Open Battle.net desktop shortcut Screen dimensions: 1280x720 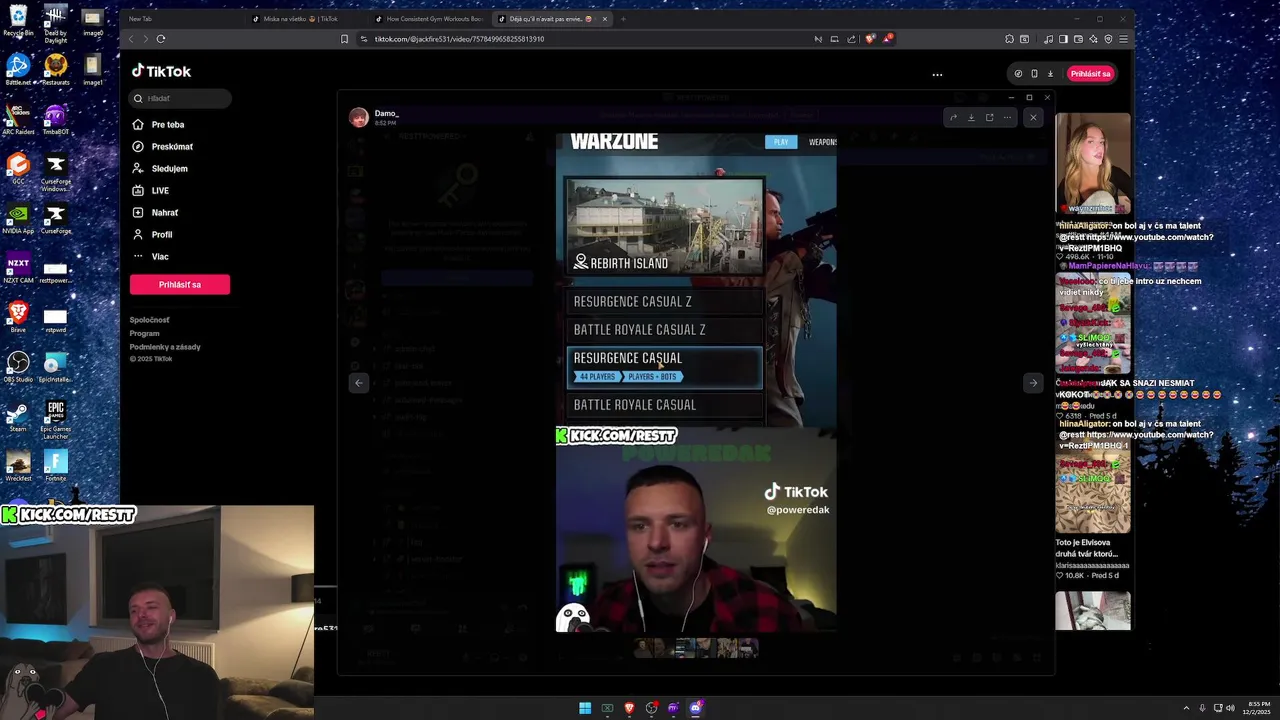point(18,68)
